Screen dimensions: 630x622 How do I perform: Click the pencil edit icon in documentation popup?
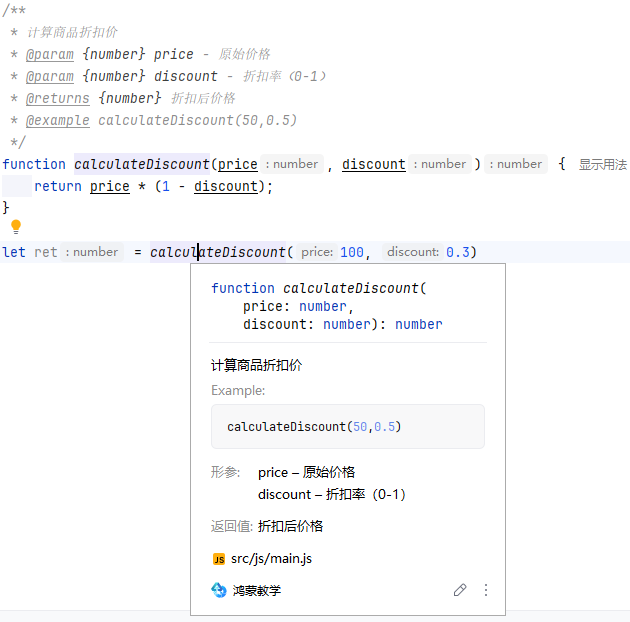tap(460, 590)
